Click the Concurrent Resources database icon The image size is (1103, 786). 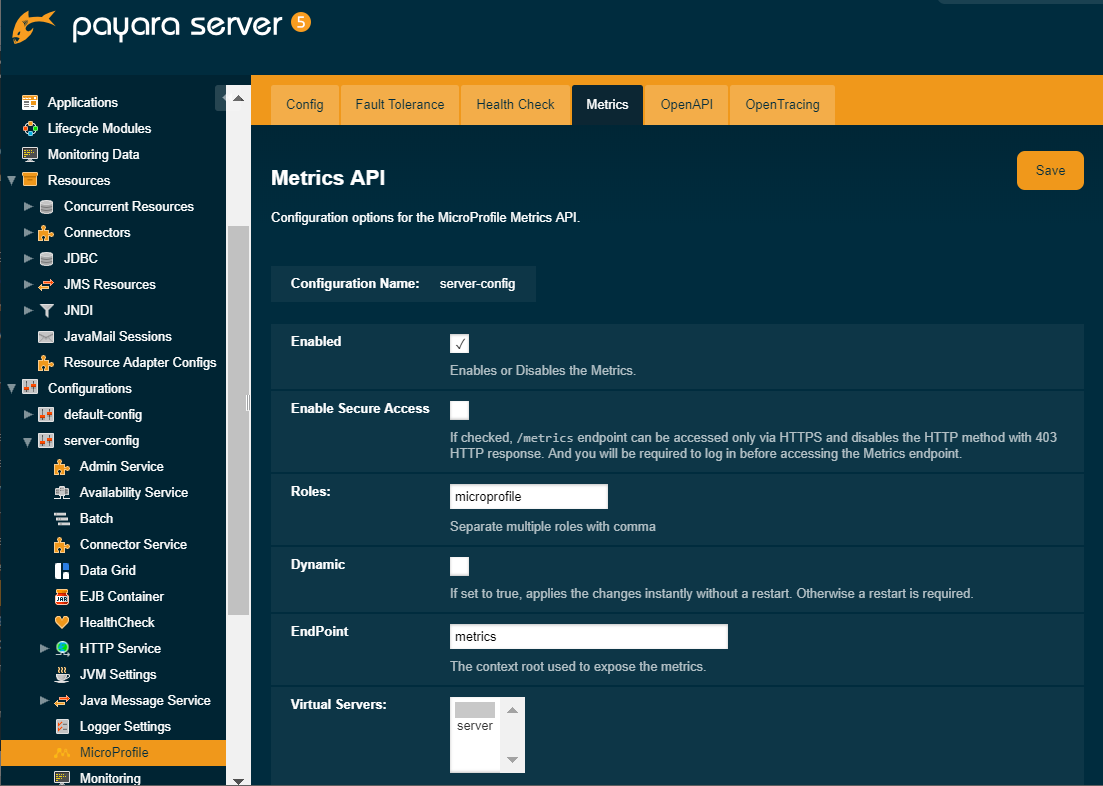pos(46,207)
